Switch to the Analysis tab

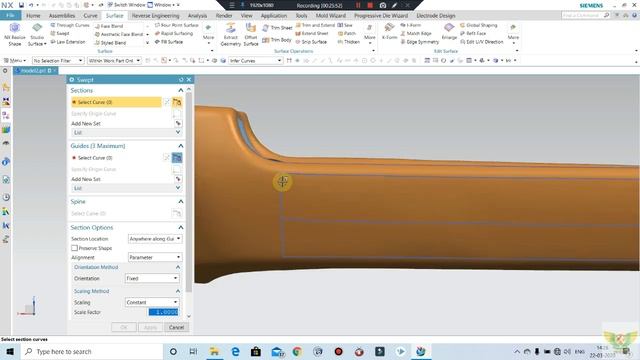pyautogui.click(x=197, y=16)
